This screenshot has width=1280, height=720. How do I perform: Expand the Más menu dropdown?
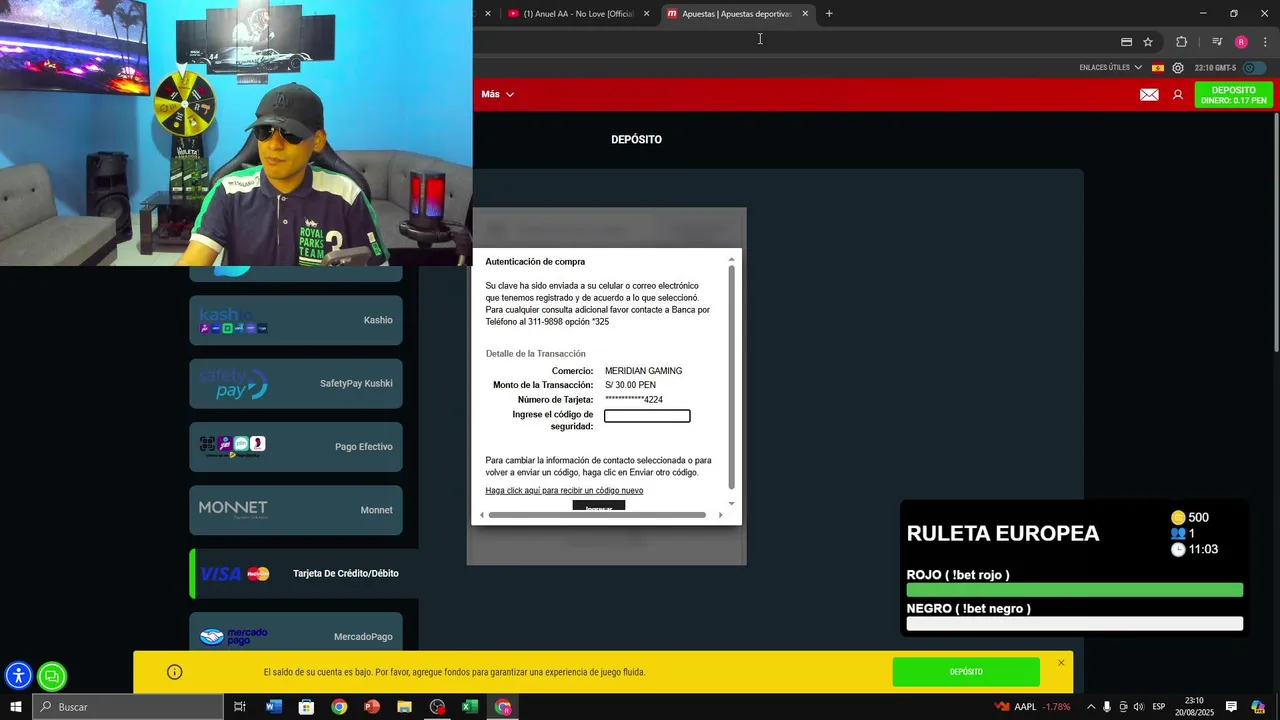pos(497,95)
